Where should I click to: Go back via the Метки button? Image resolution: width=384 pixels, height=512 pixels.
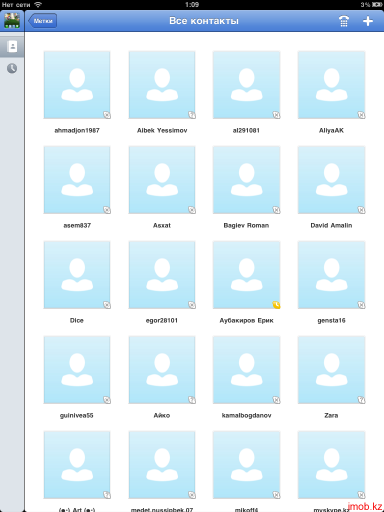[x=42, y=21]
